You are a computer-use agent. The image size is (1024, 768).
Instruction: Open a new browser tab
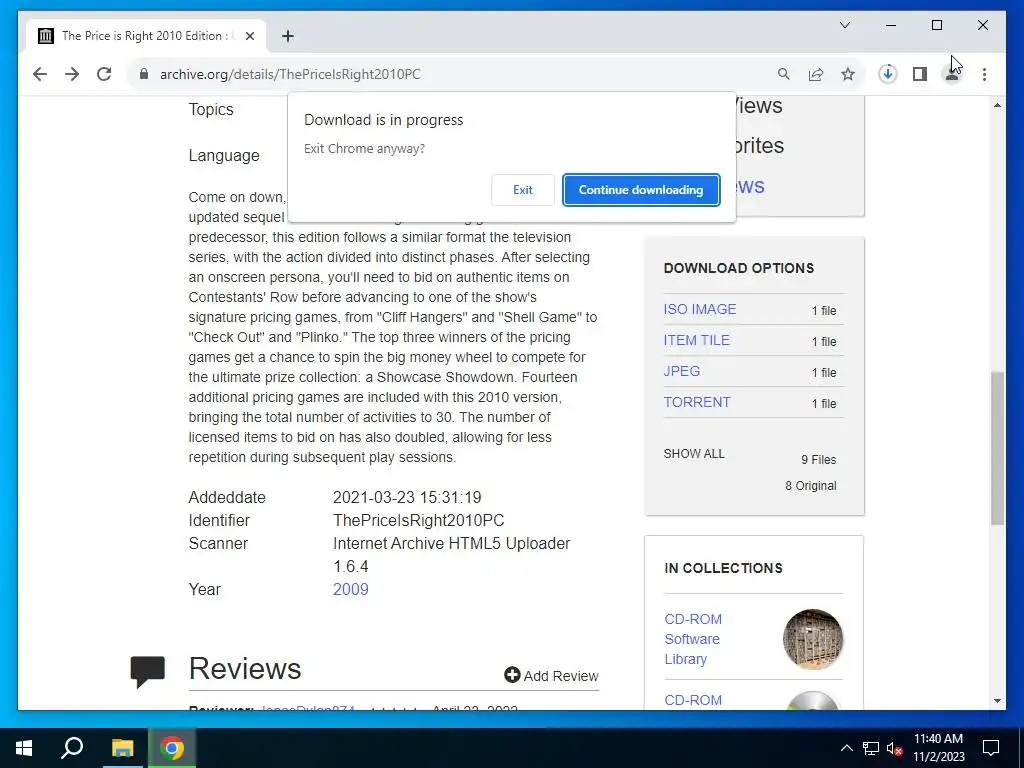click(x=288, y=36)
